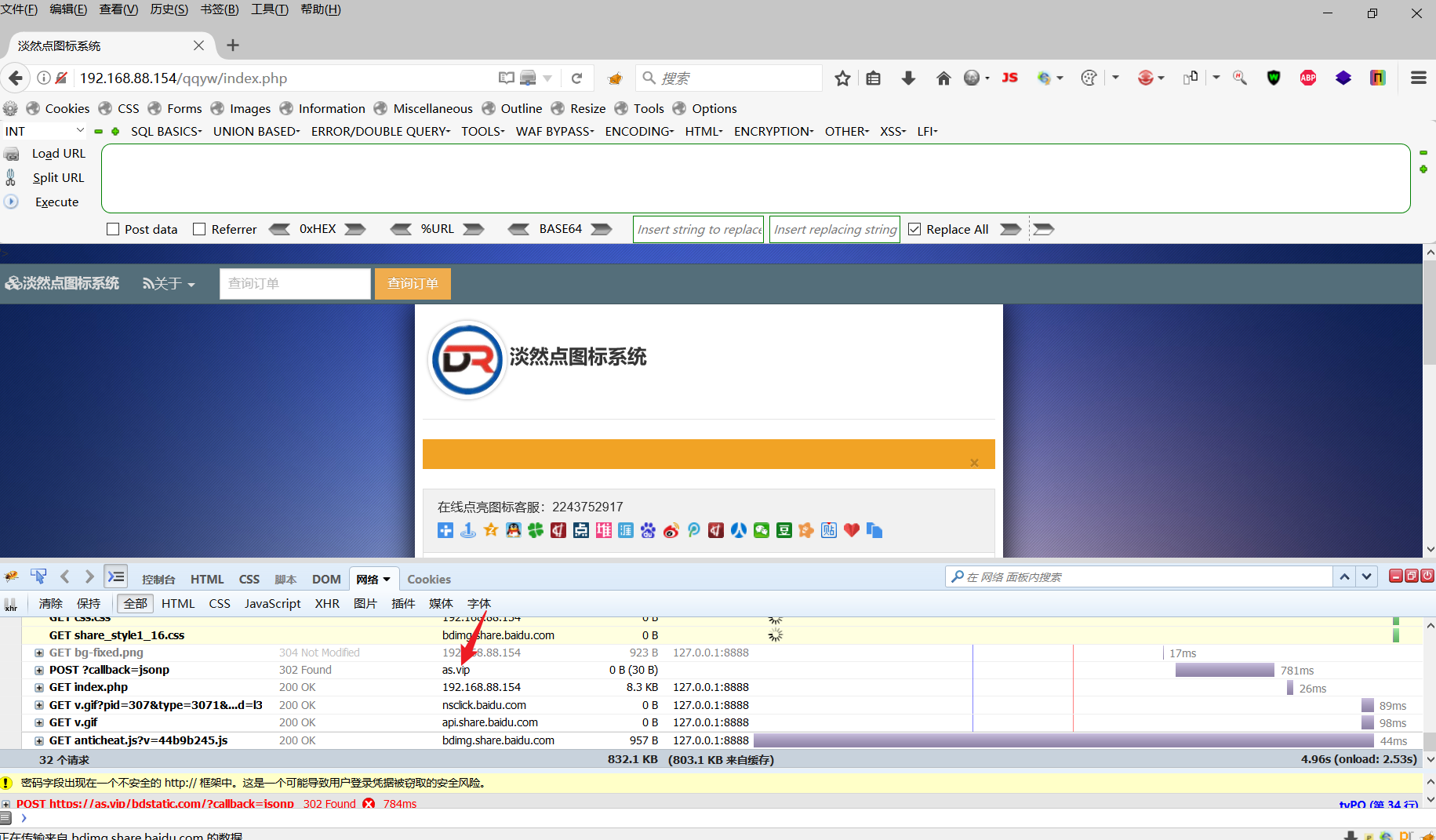Click the copy link share icon
The width and height of the screenshot is (1436, 840).
[874, 530]
